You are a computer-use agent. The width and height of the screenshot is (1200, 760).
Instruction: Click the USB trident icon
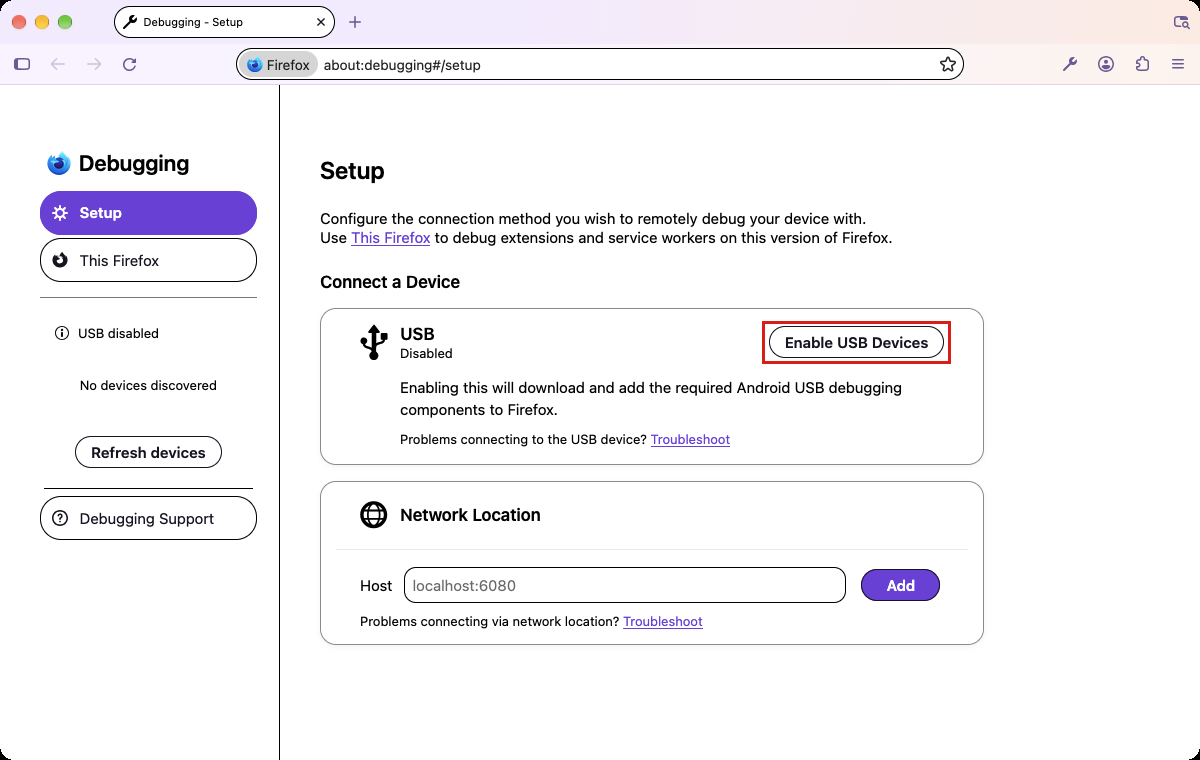[x=373, y=342]
